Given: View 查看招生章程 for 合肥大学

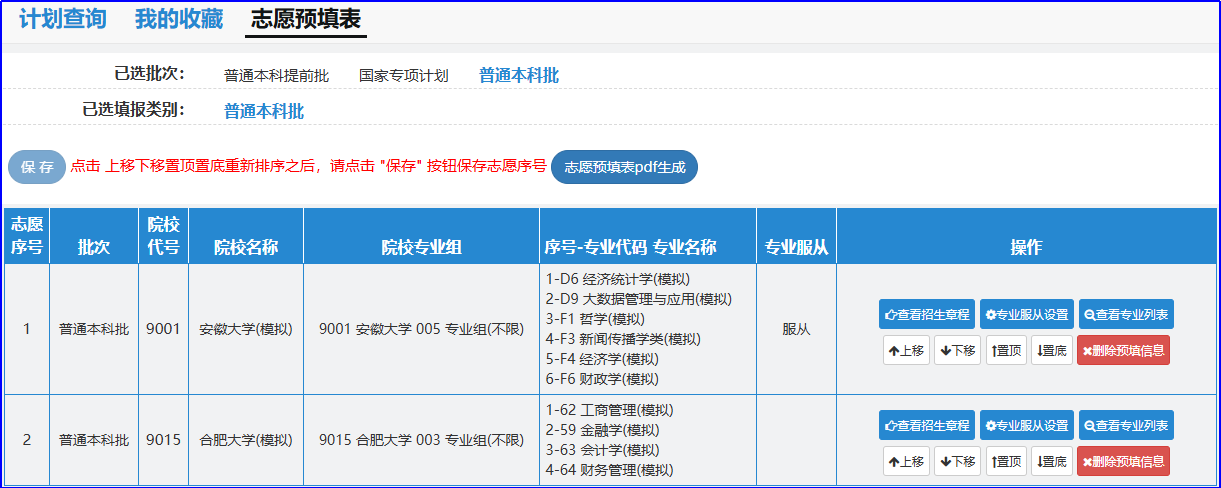Looking at the screenshot, I should coord(927,425).
